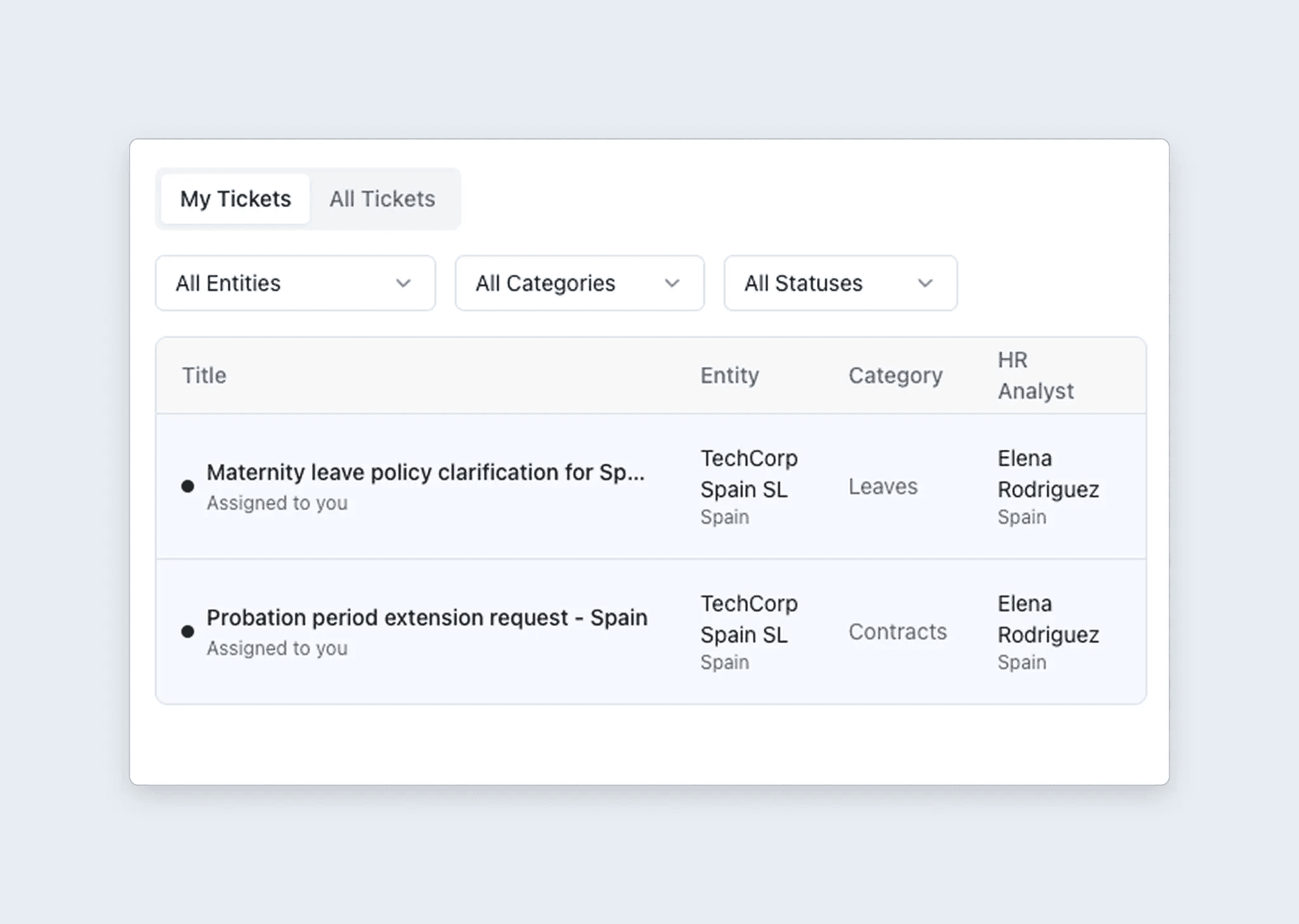Viewport: 1299px width, 924px height.
Task: Click Elena Rodriguez in the Maternity row
Action: coord(1047,474)
